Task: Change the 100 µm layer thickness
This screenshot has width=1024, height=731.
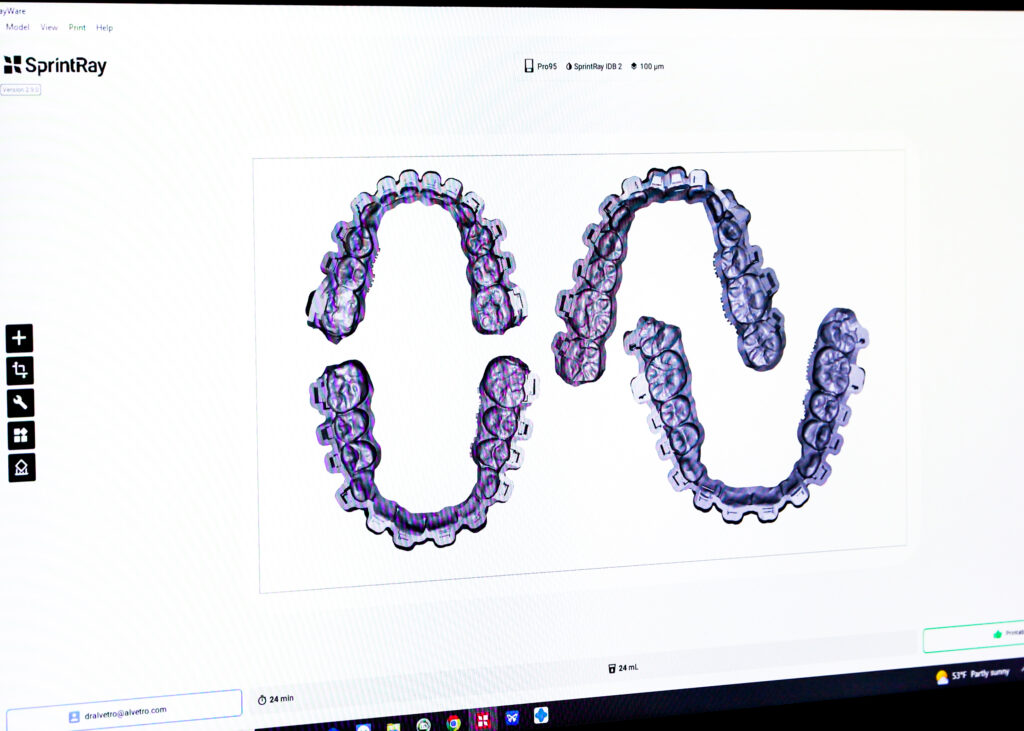Action: [x=647, y=66]
